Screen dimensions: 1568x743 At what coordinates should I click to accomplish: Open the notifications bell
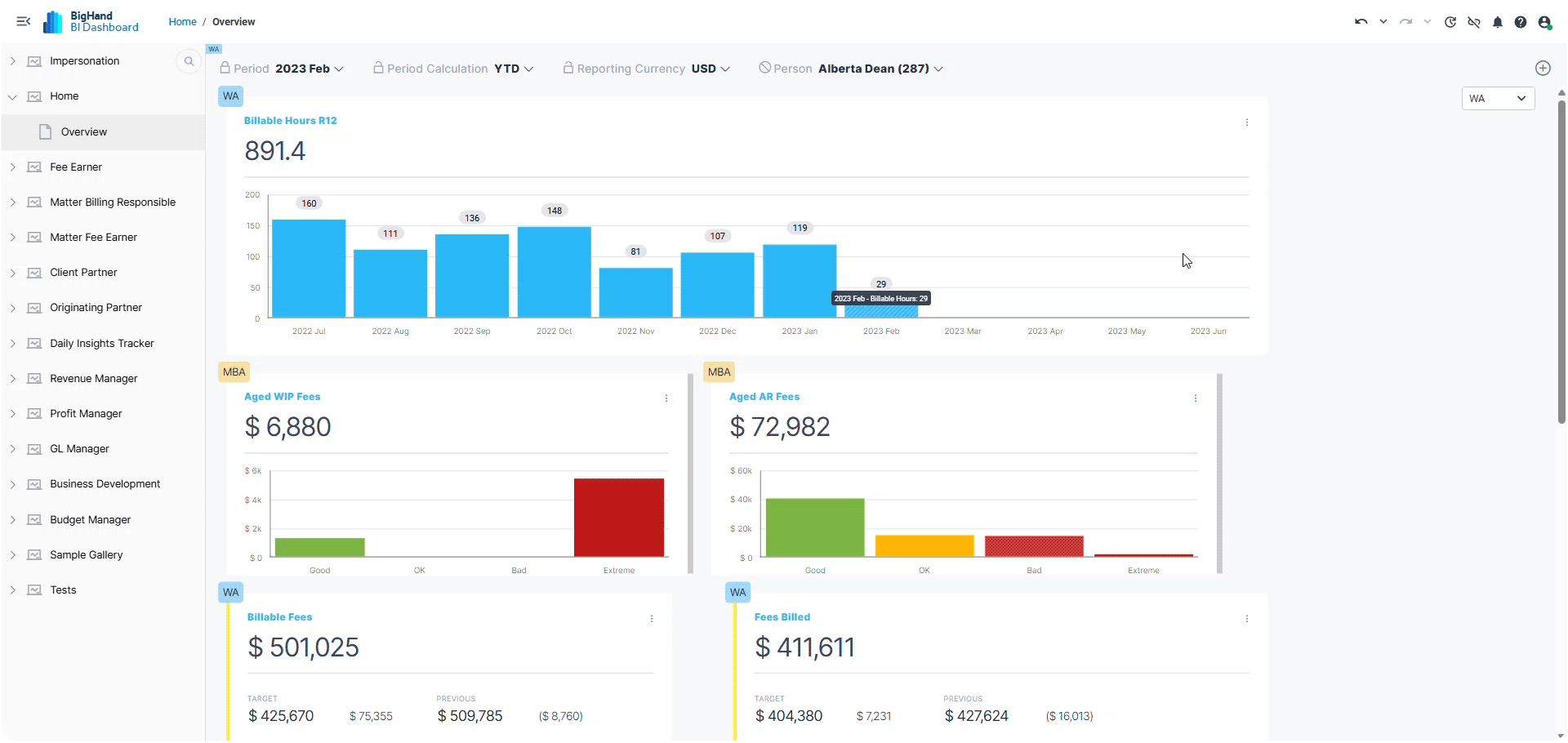(x=1498, y=22)
